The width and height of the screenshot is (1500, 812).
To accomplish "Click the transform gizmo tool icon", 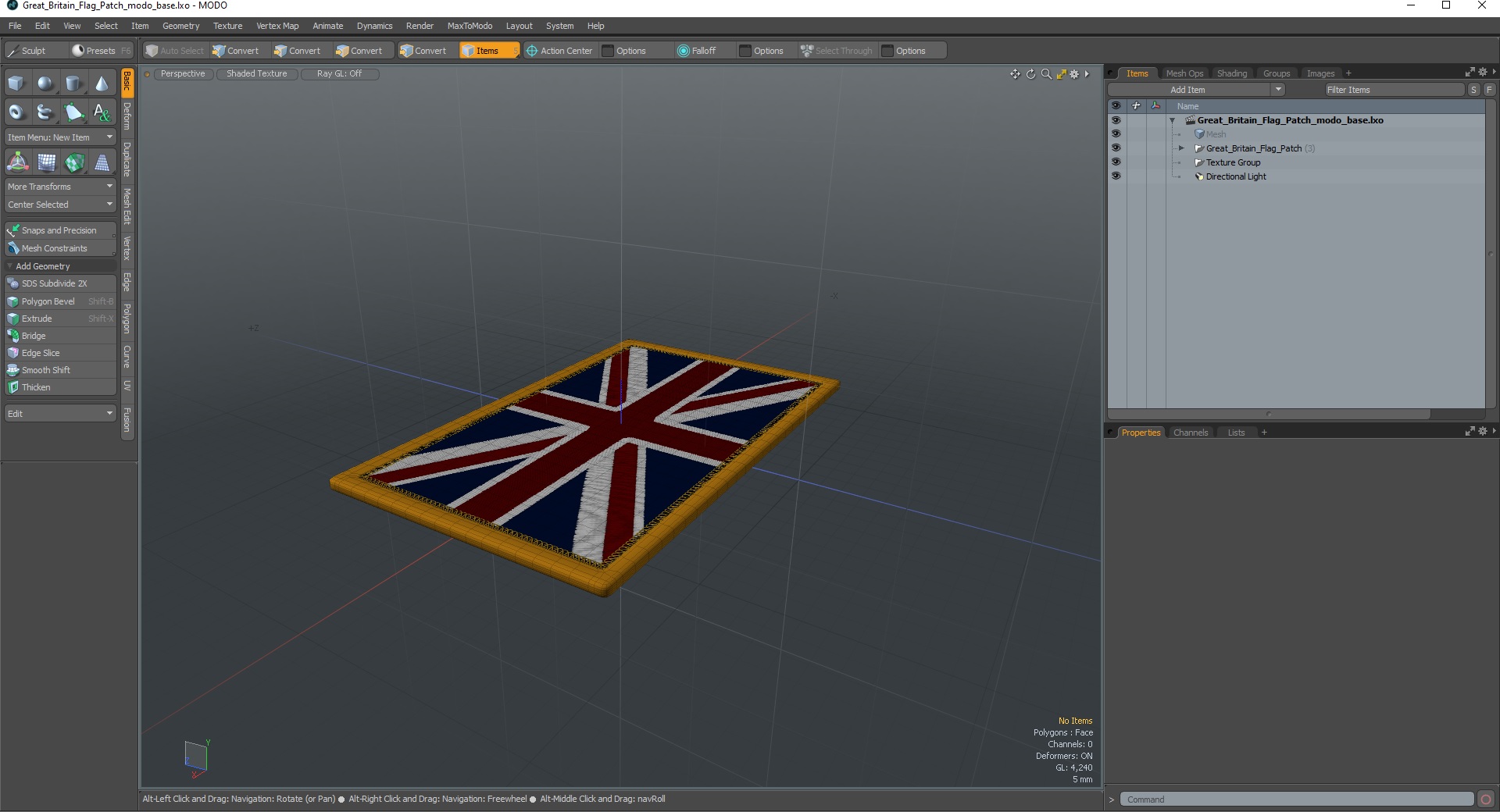I will 17,162.
